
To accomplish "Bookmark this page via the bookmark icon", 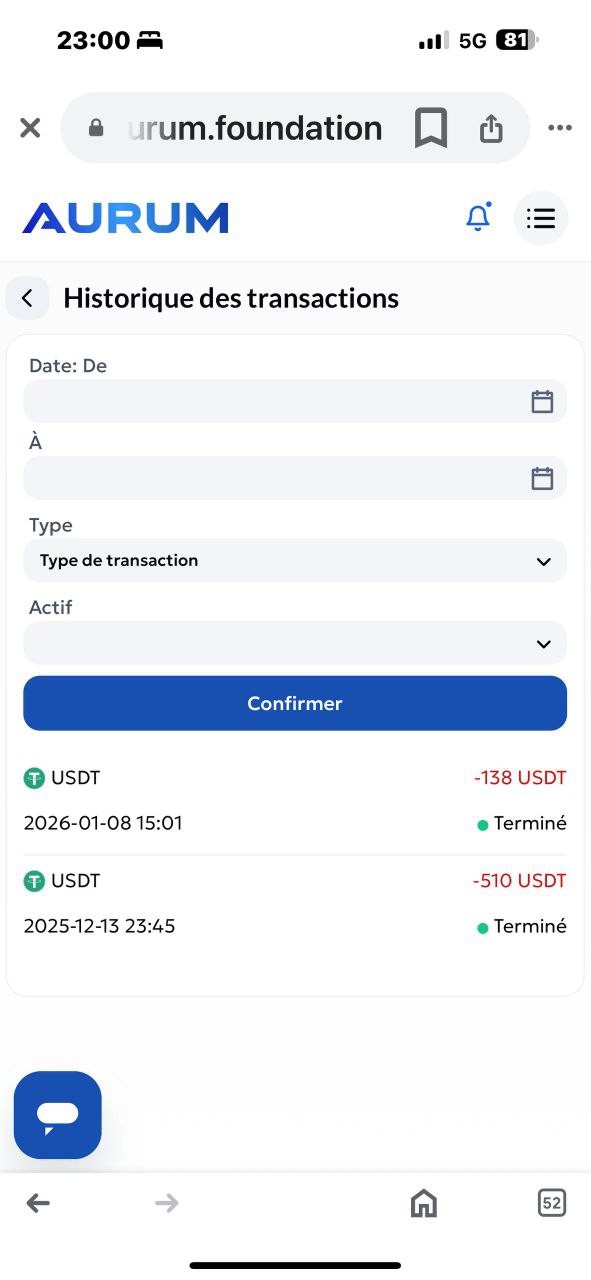I will pos(430,127).
